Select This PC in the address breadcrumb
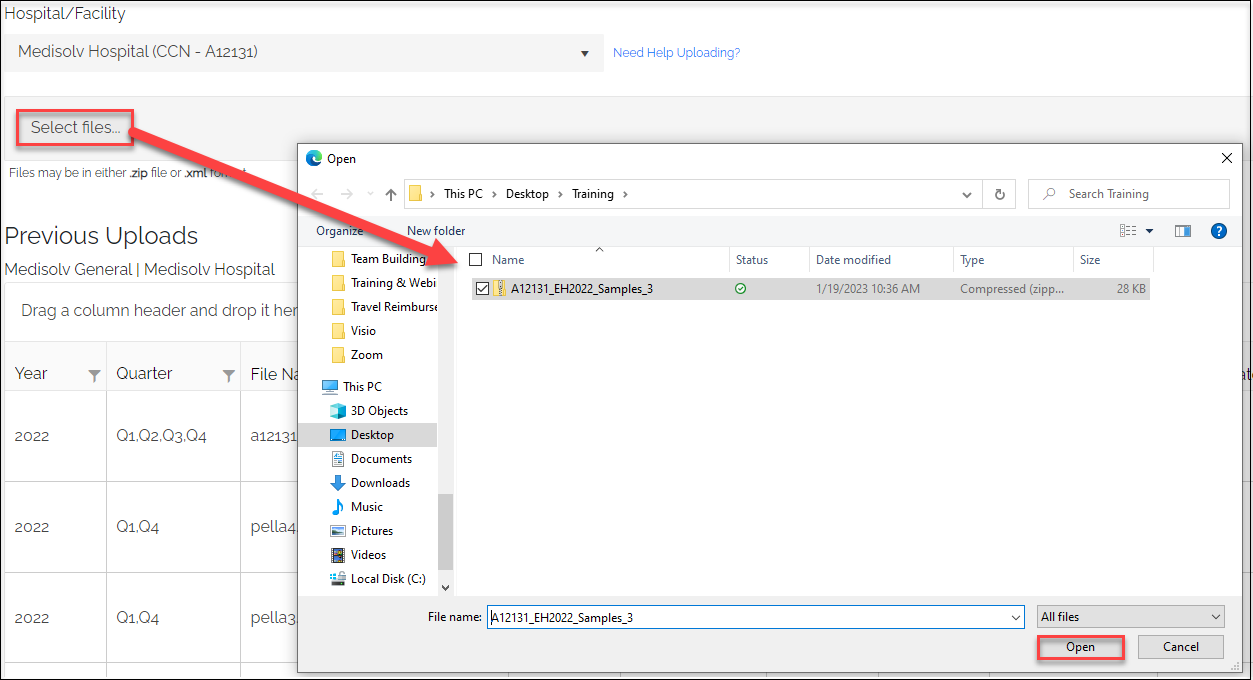Viewport: 1253px width, 680px height. [463, 194]
